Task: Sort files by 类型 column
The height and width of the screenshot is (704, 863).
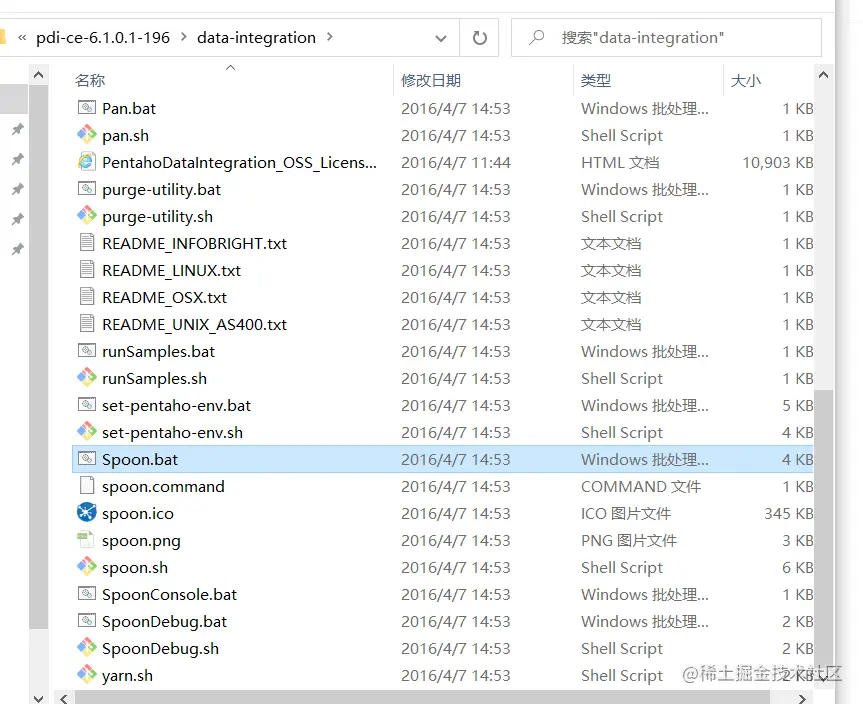Action: (x=596, y=80)
